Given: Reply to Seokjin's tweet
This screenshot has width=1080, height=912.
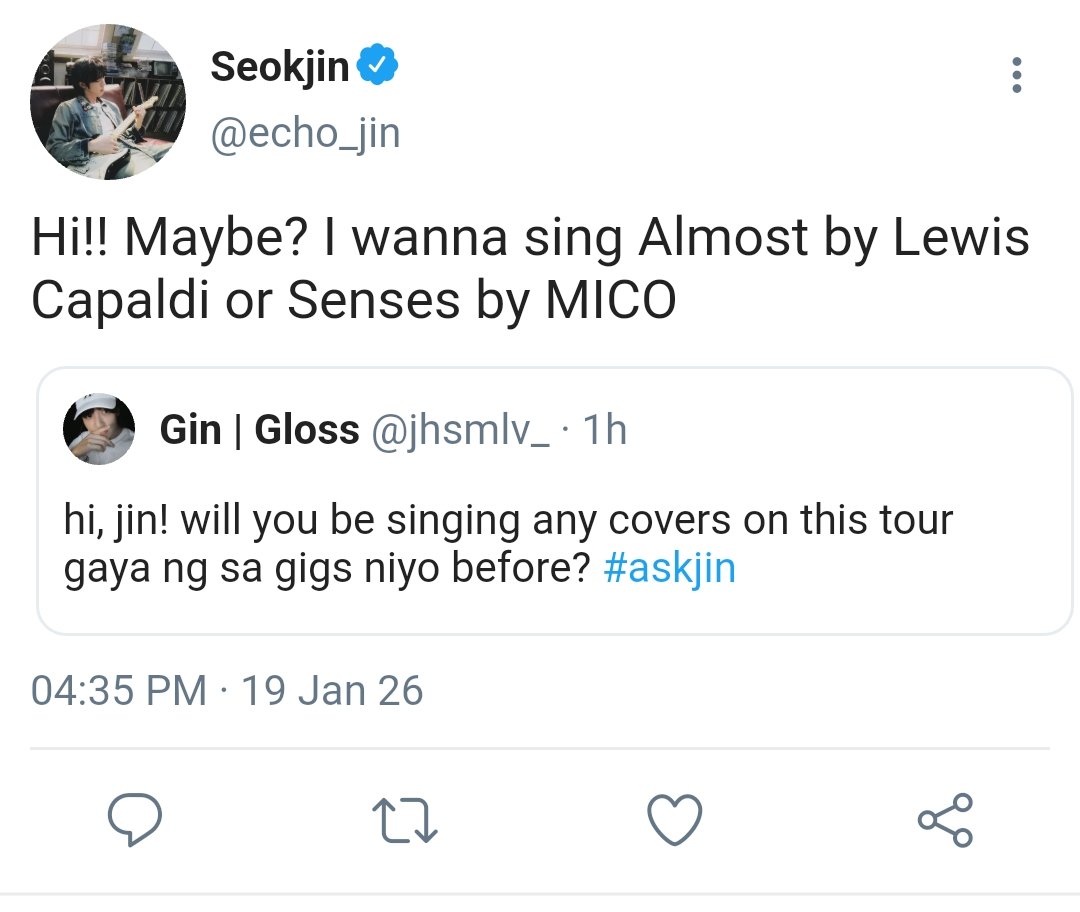Looking at the screenshot, I should coord(135,820).
